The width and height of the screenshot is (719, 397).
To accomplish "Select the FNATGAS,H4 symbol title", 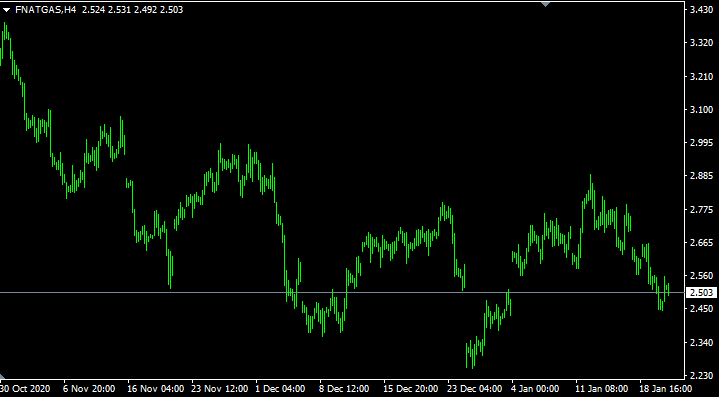I will pyautogui.click(x=45, y=10).
